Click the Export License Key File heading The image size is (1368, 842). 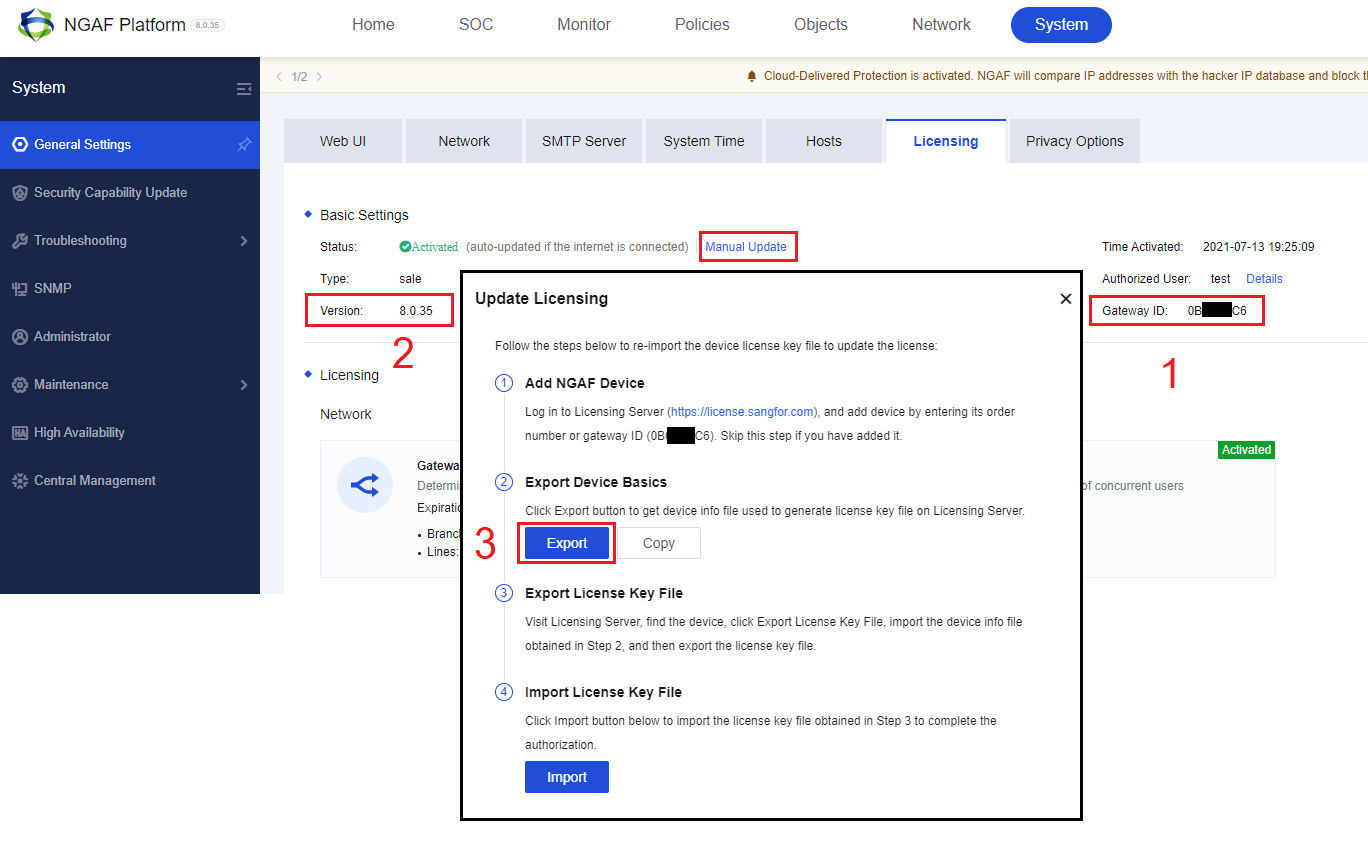point(604,593)
